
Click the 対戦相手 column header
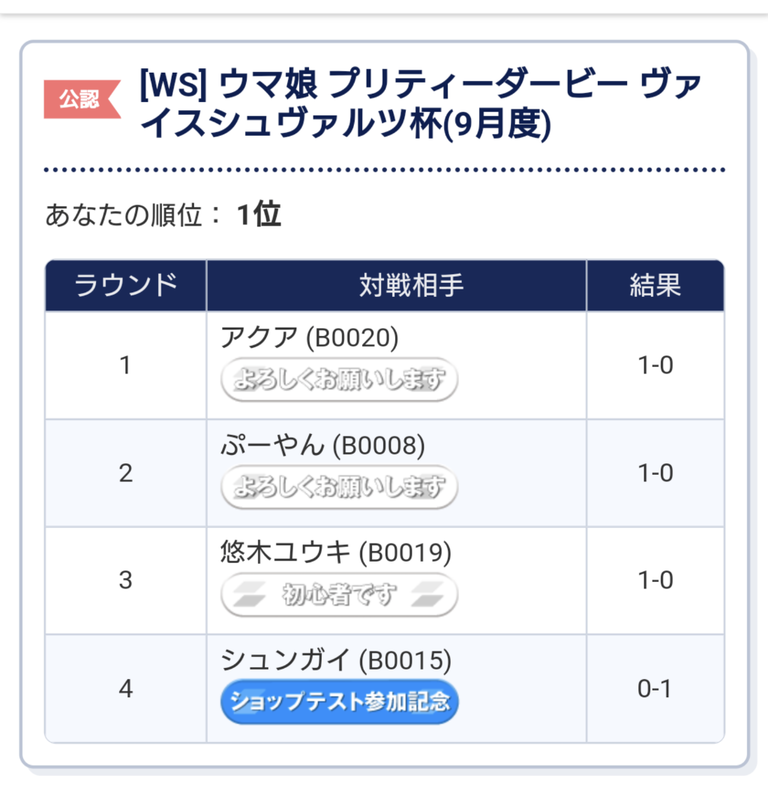pos(396,285)
